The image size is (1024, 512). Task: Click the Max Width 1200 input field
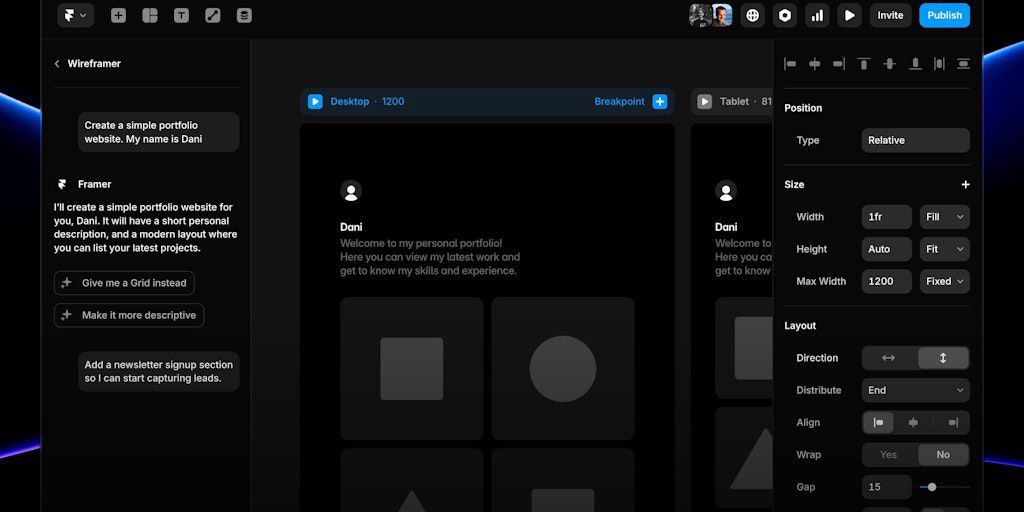coord(887,281)
